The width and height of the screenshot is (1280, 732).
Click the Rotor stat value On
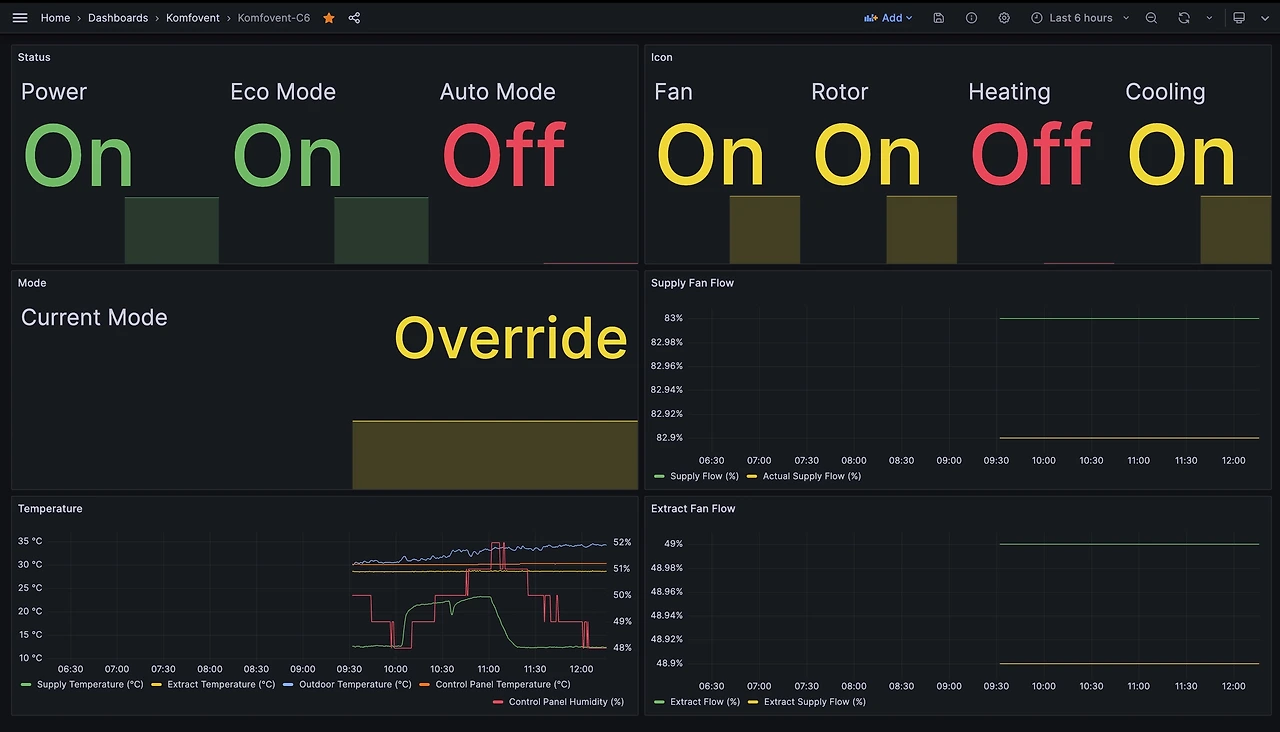[x=868, y=156]
